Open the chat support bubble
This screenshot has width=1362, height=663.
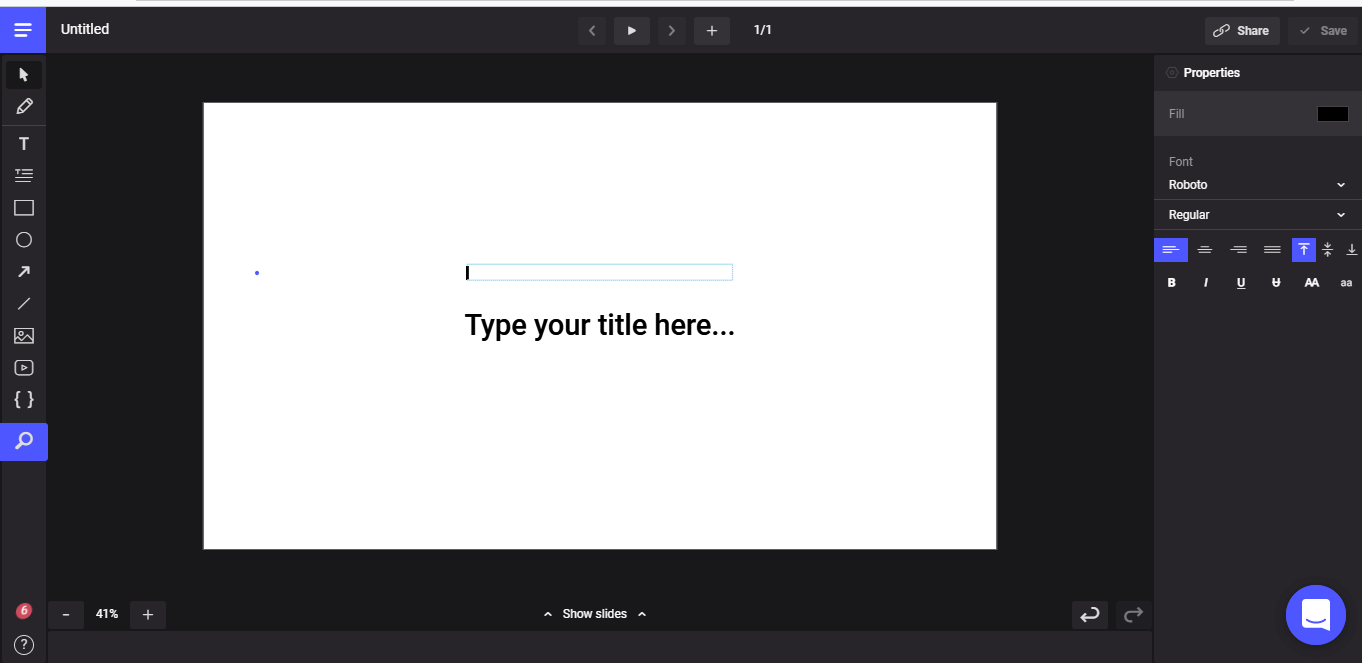click(x=1316, y=615)
